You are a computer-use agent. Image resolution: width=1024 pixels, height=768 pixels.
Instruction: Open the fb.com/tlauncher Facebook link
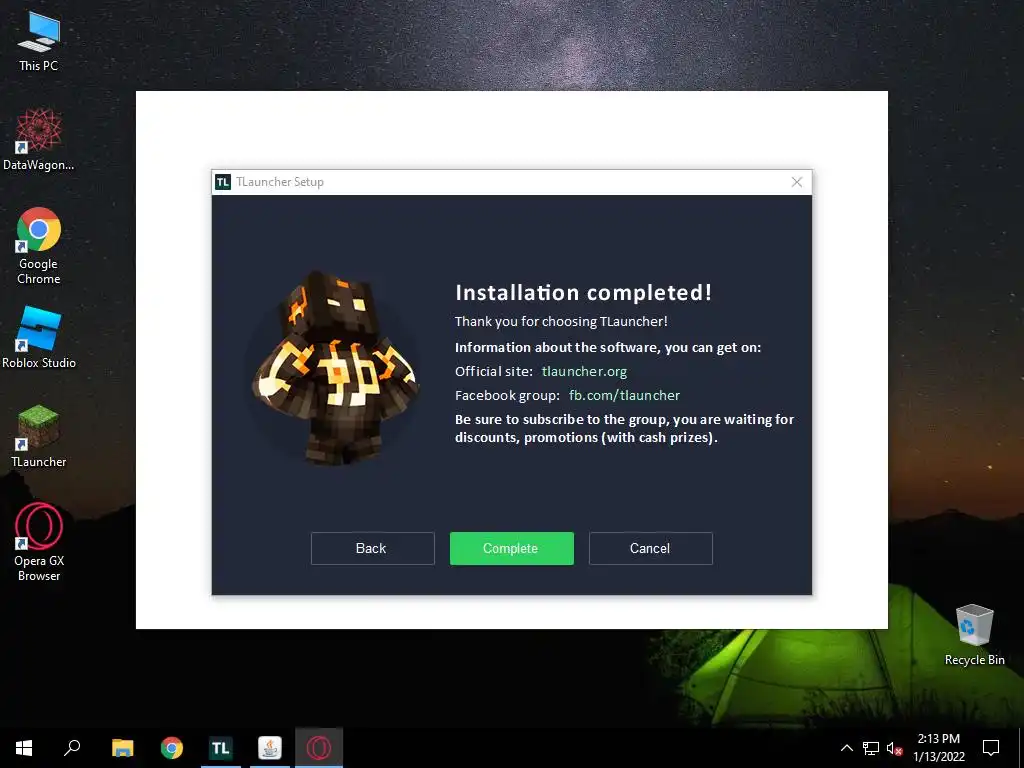tap(624, 395)
